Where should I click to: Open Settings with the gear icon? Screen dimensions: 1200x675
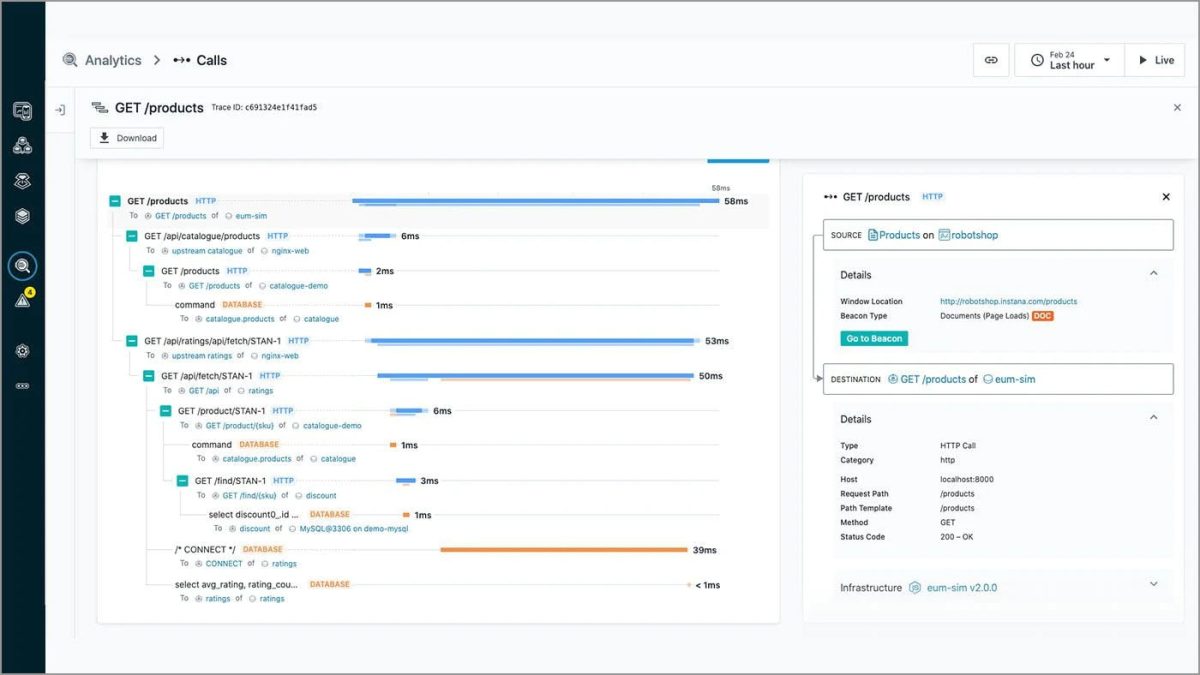pos(24,350)
